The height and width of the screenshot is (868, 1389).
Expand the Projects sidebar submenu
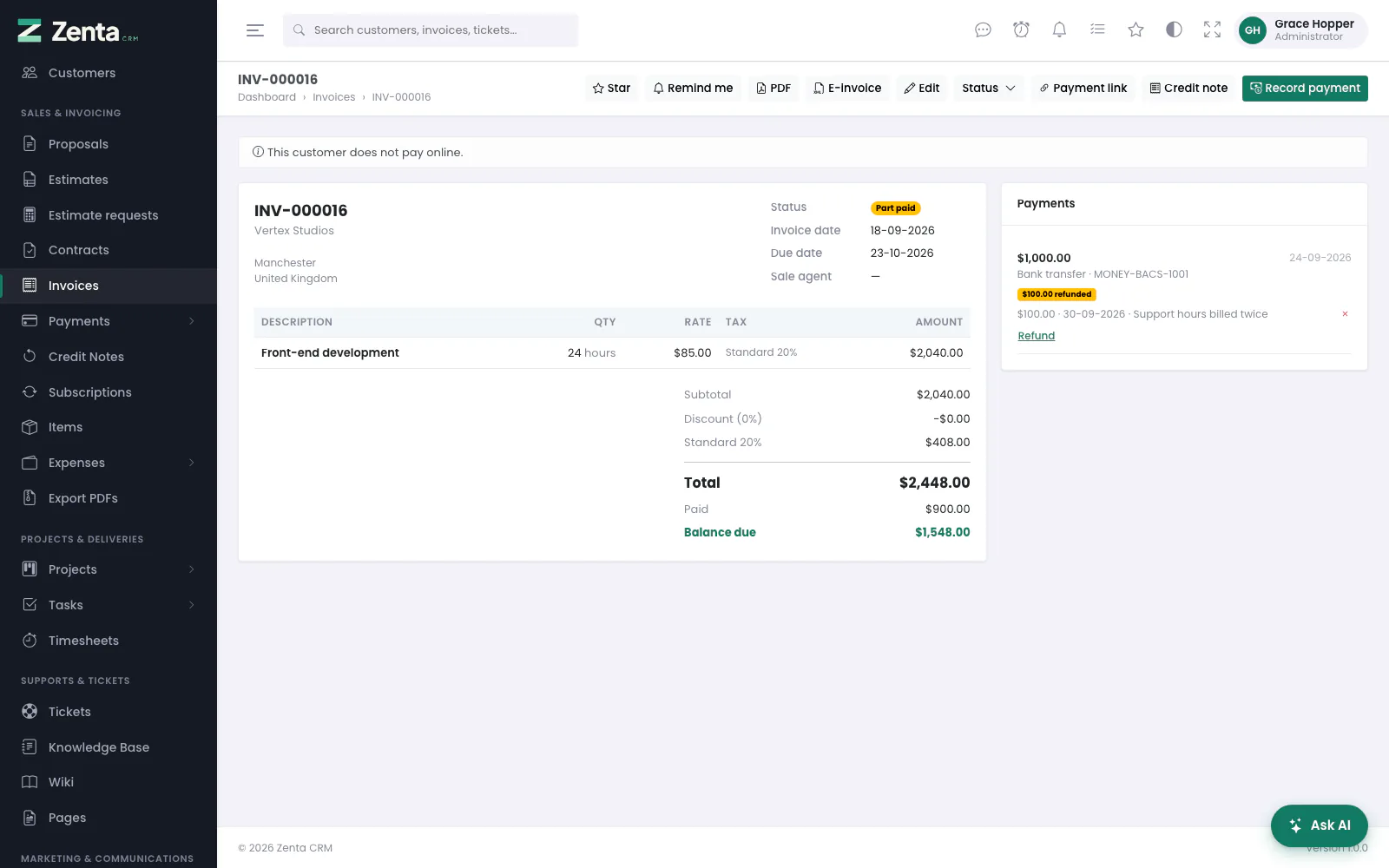click(x=109, y=569)
